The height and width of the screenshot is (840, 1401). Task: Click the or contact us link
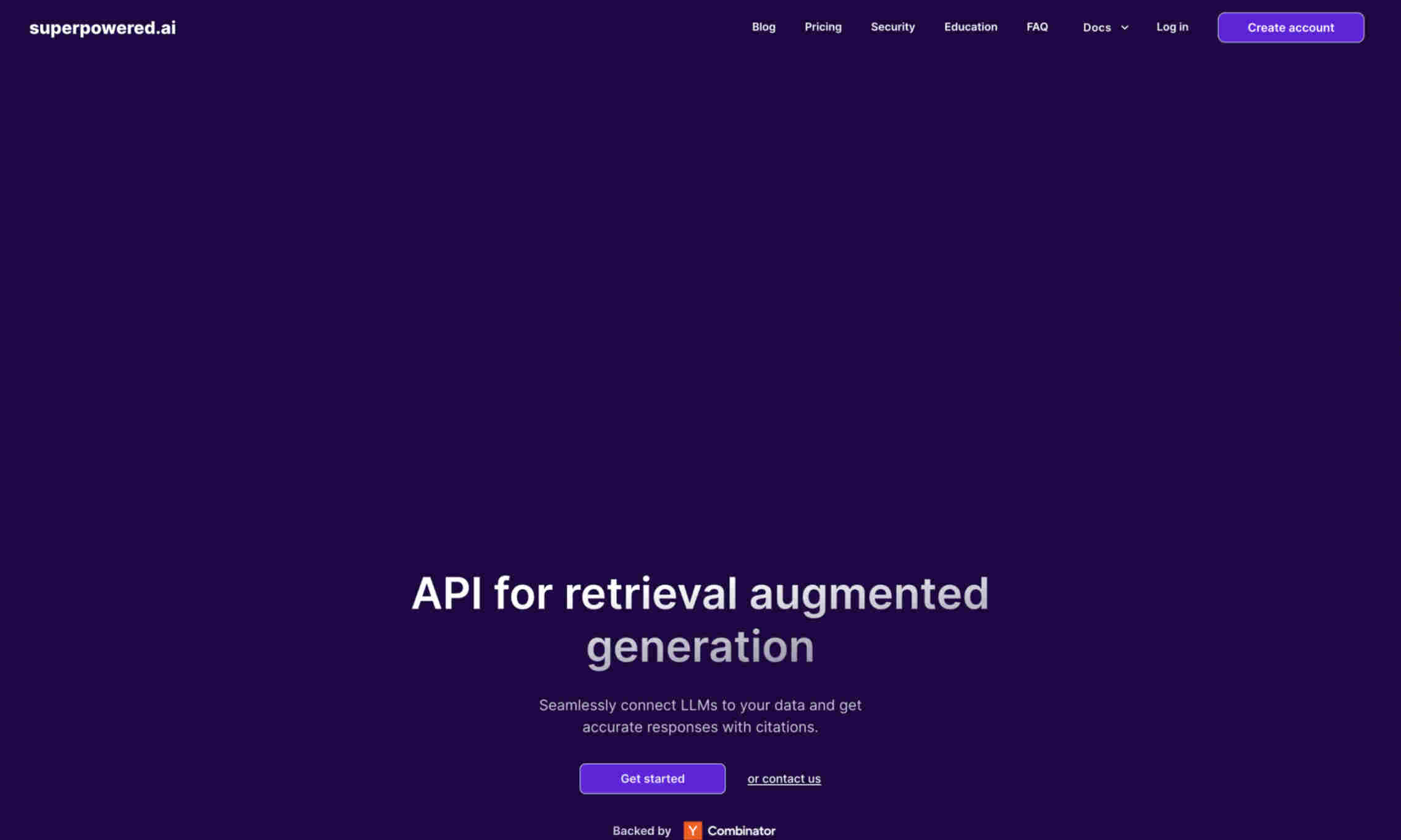[x=784, y=778]
